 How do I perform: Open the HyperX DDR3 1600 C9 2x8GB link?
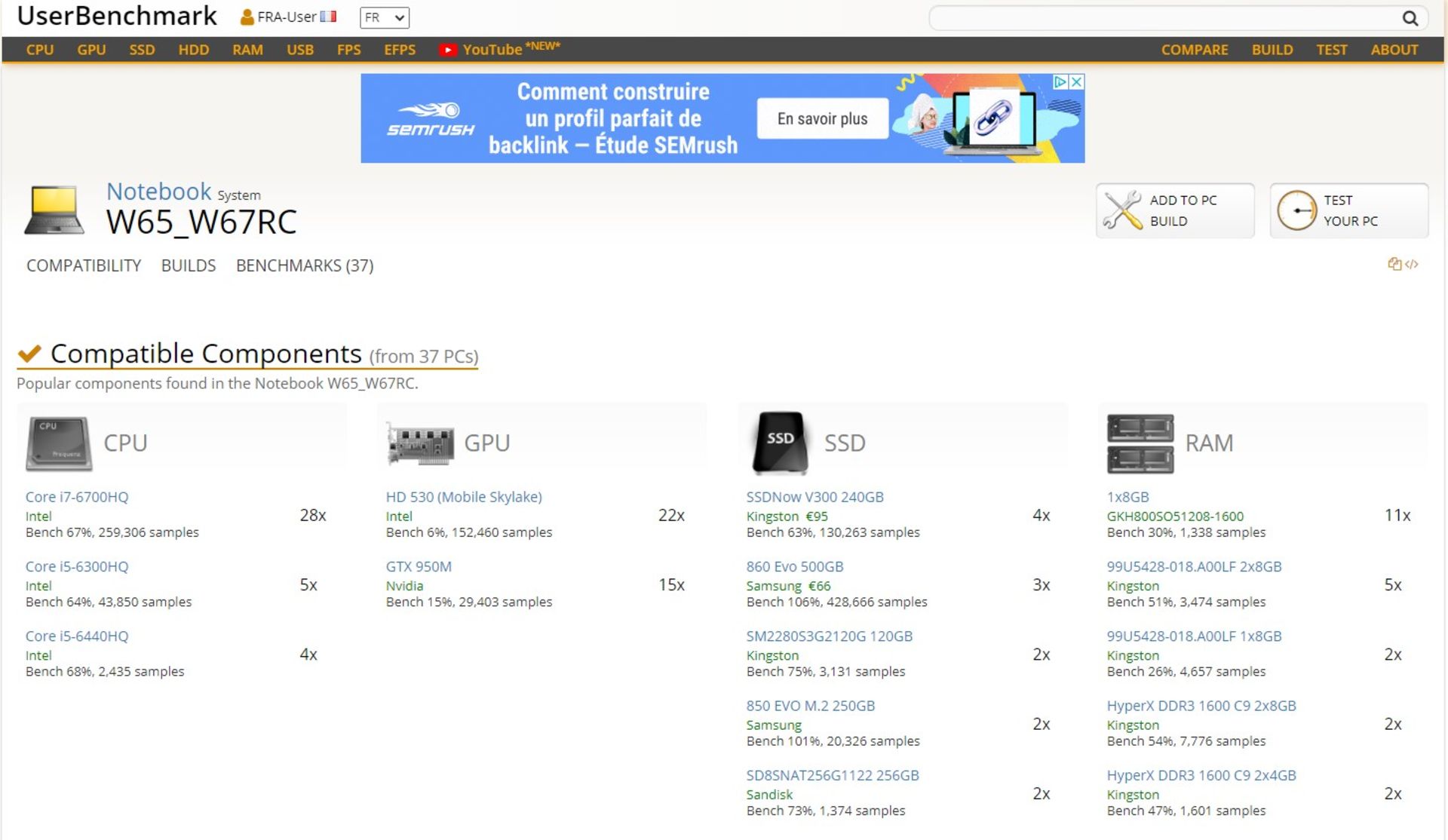pos(1201,706)
